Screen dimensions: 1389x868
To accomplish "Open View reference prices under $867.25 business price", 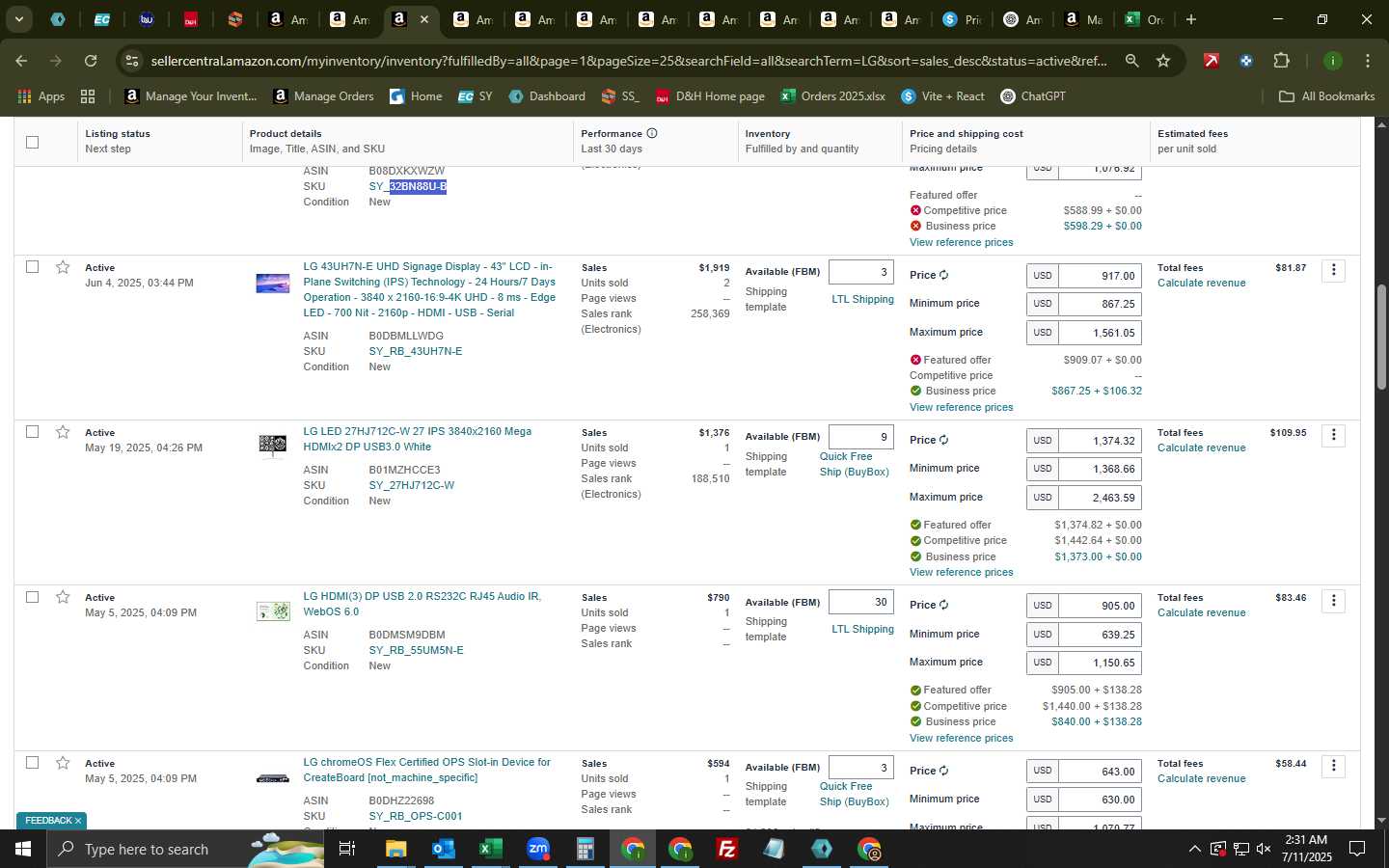I will [x=961, y=407].
